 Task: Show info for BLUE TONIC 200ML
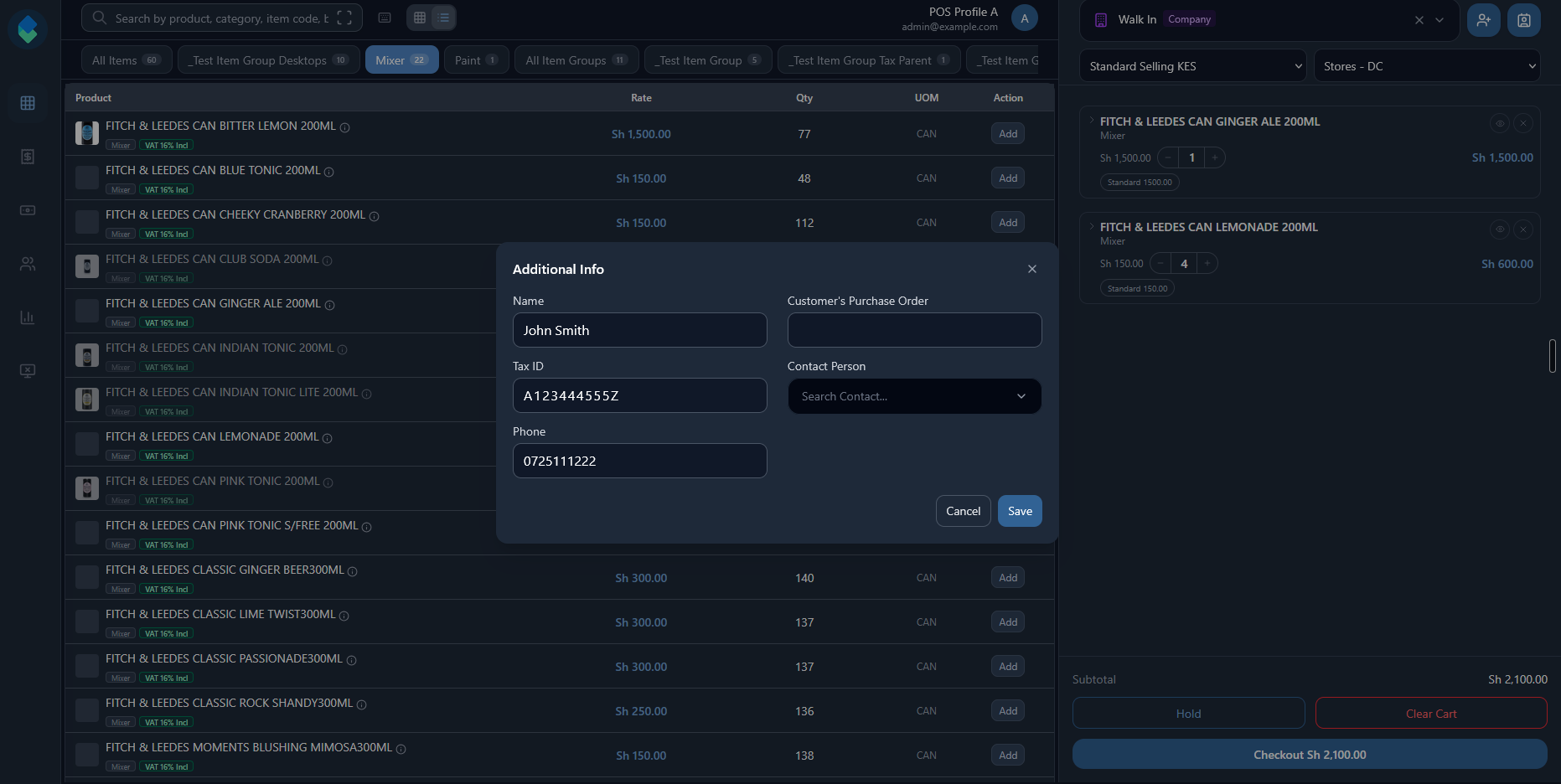329,172
